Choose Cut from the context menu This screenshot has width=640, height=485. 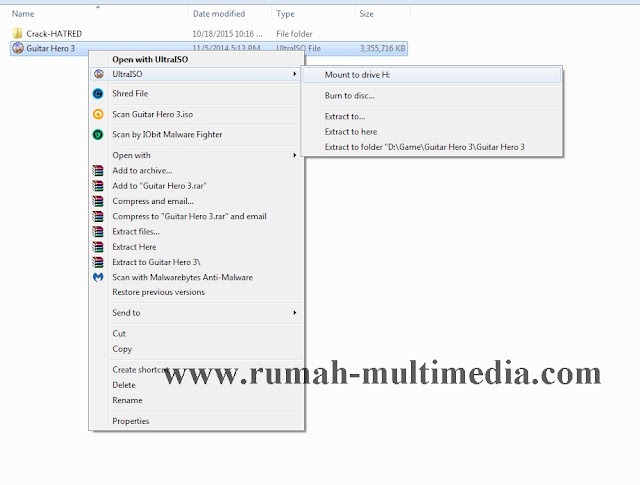coord(119,334)
